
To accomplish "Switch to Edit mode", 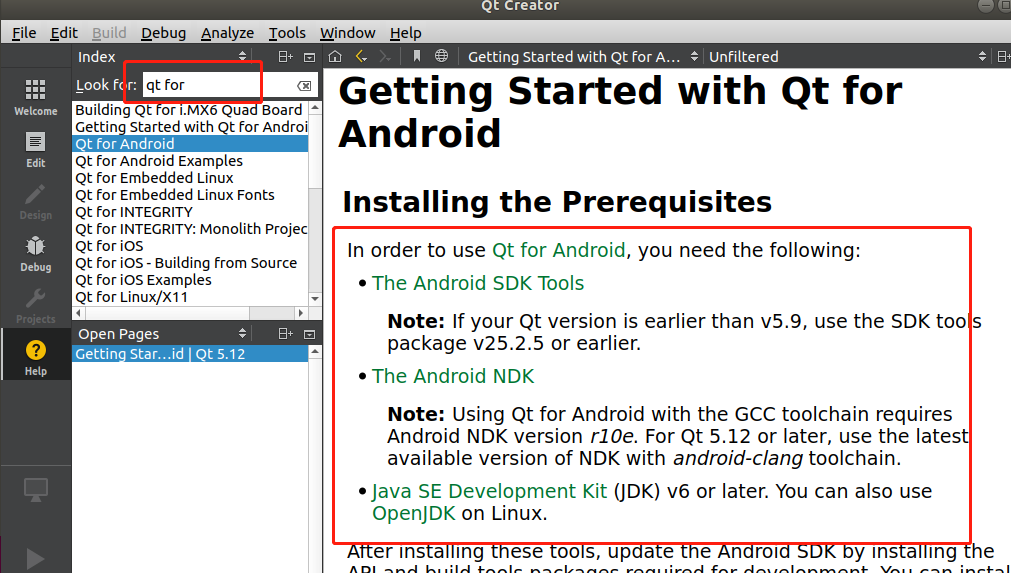I will coord(35,150).
